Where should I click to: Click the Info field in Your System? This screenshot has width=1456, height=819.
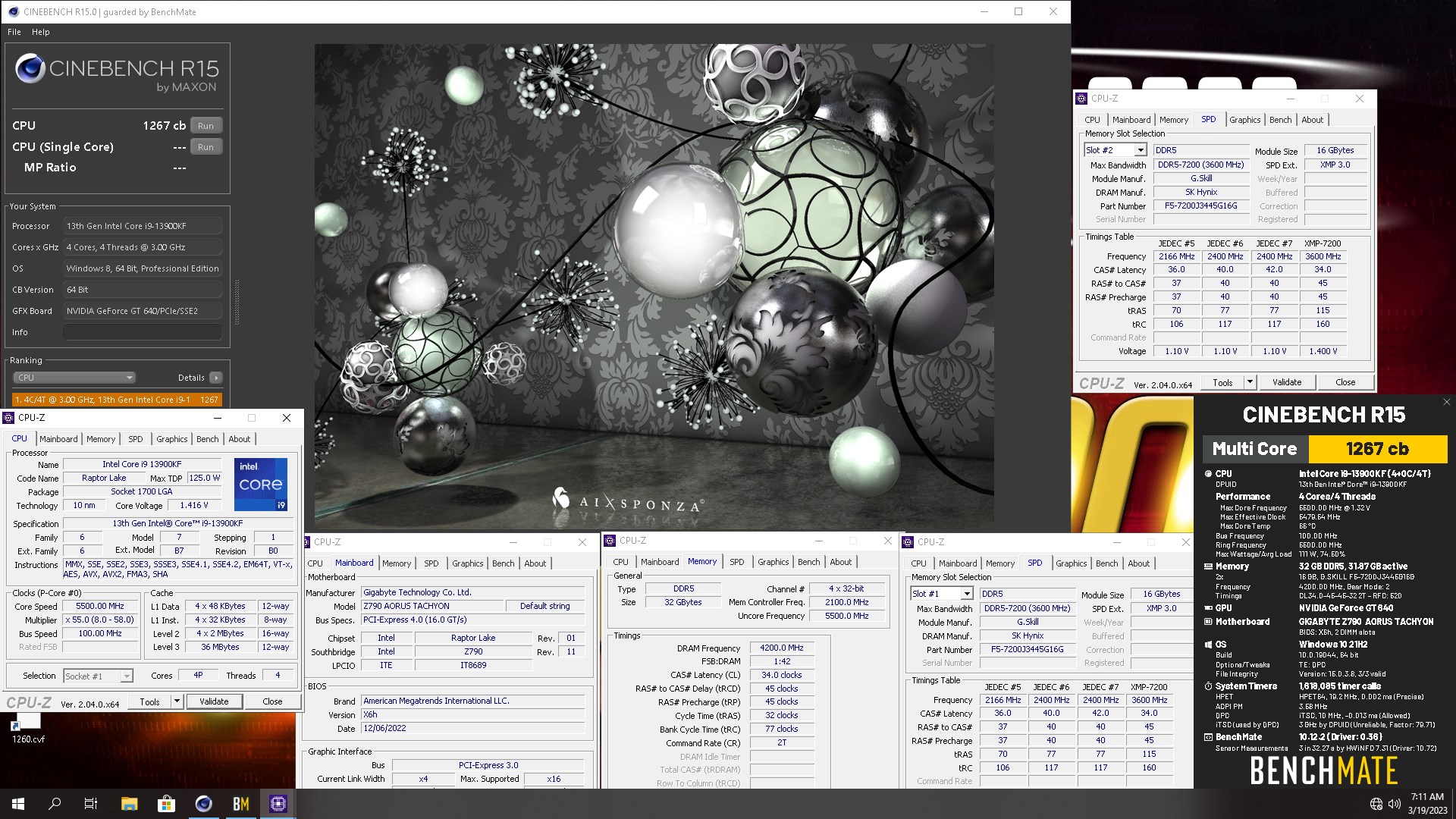click(143, 332)
